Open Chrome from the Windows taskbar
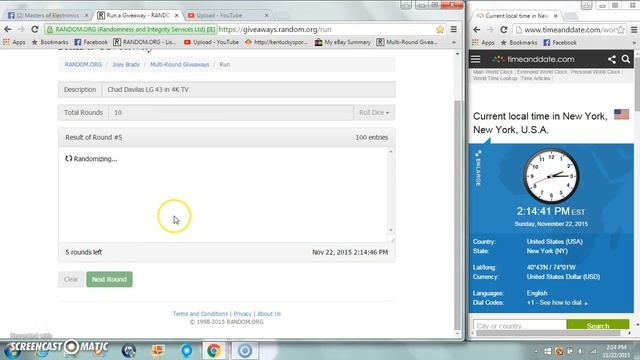This screenshot has width=640, height=360. pos(213,351)
